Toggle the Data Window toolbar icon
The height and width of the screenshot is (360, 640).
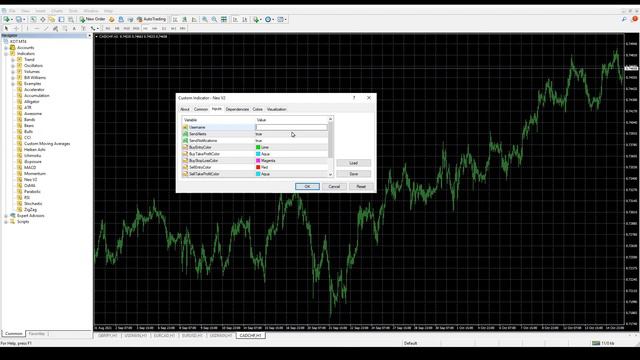pos(42,19)
